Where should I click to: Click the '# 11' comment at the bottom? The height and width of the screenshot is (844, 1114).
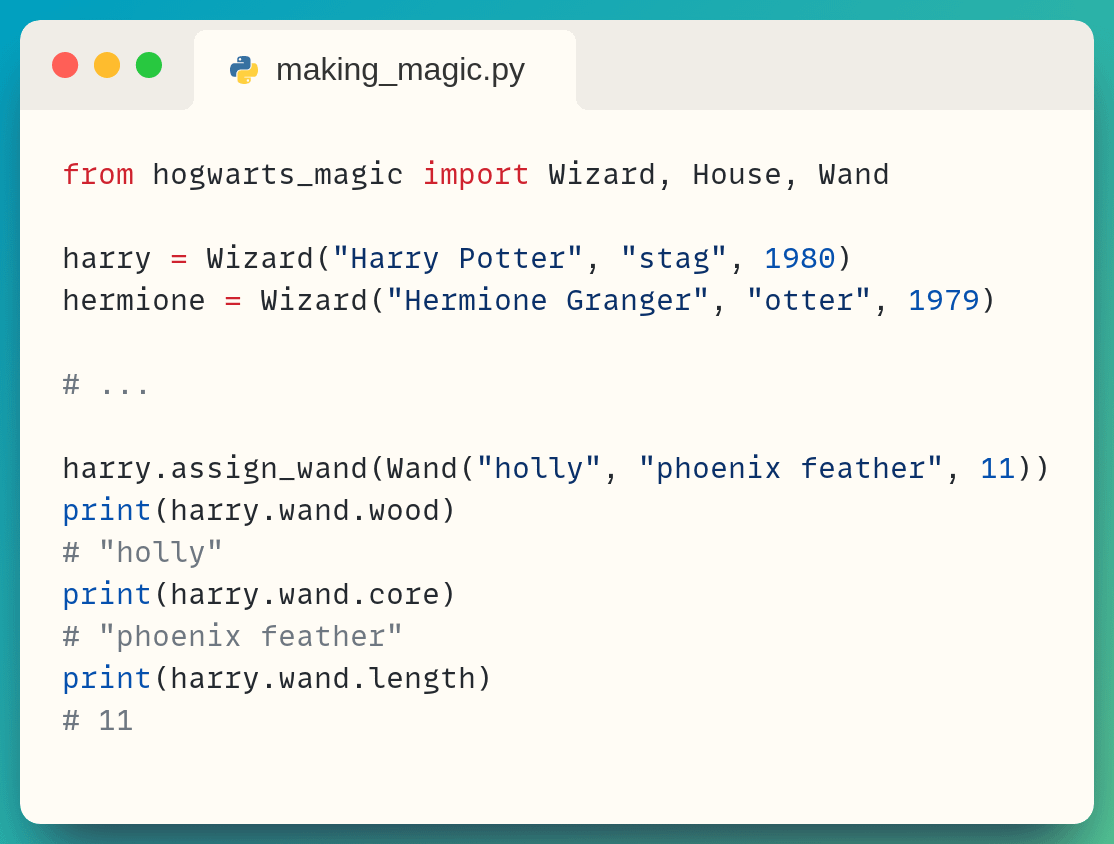click(x=97, y=721)
